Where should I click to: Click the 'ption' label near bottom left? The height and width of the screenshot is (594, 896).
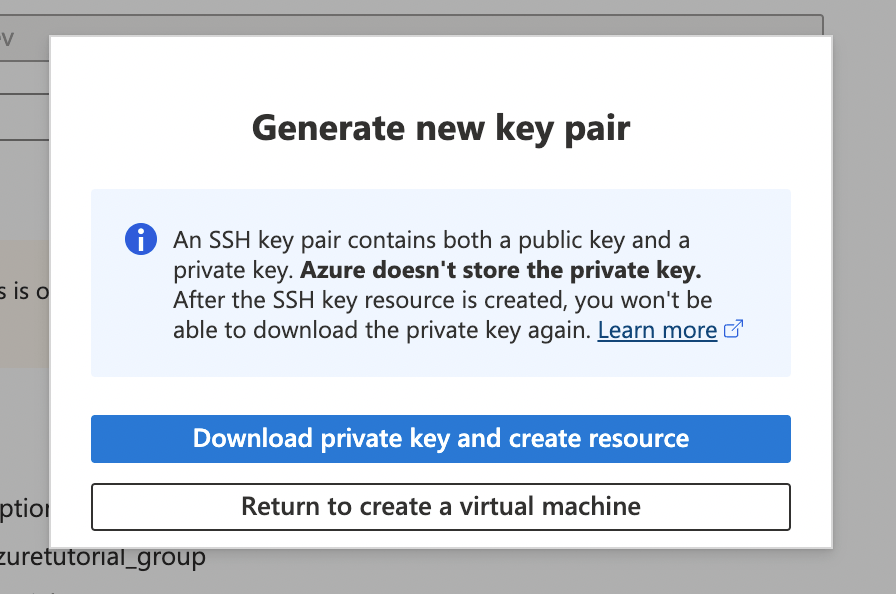point(25,509)
